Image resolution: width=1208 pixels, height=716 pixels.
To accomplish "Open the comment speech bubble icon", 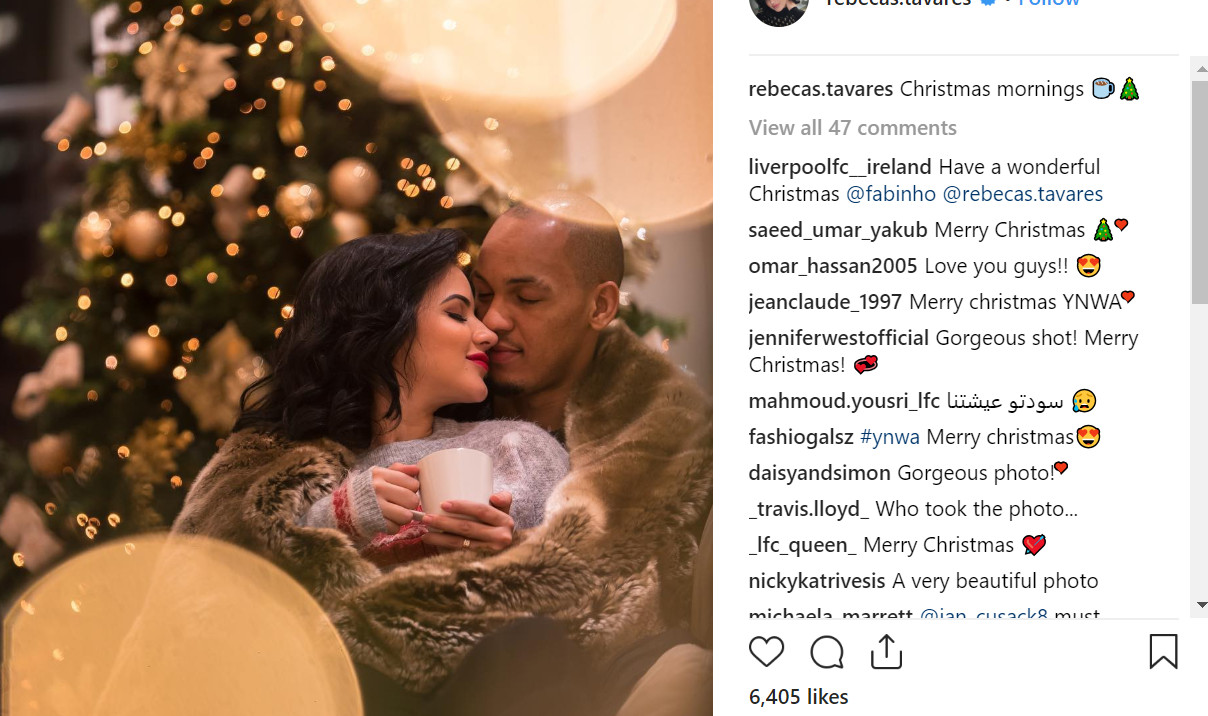I will pos(827,652).
